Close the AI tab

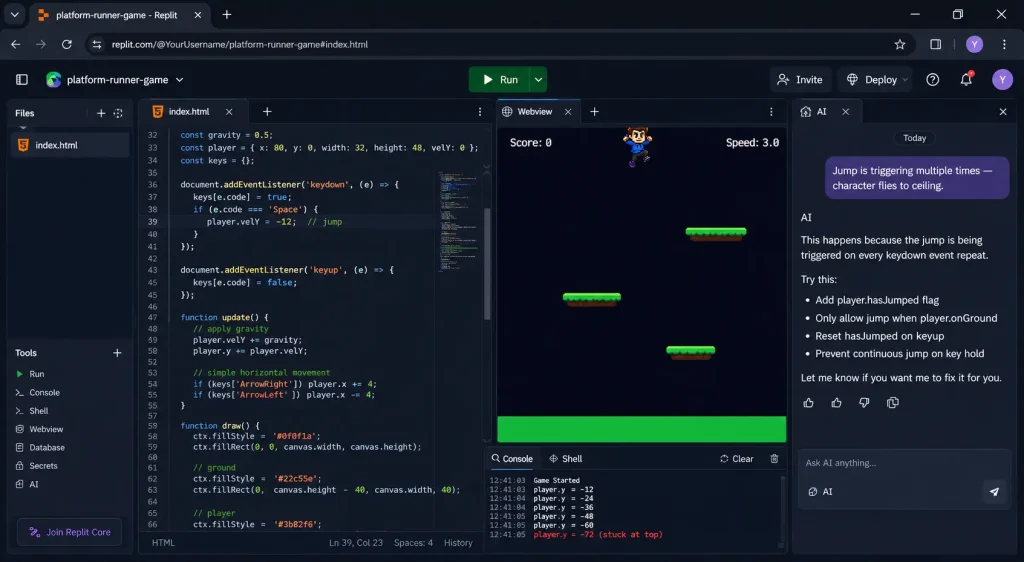[846, 112]
